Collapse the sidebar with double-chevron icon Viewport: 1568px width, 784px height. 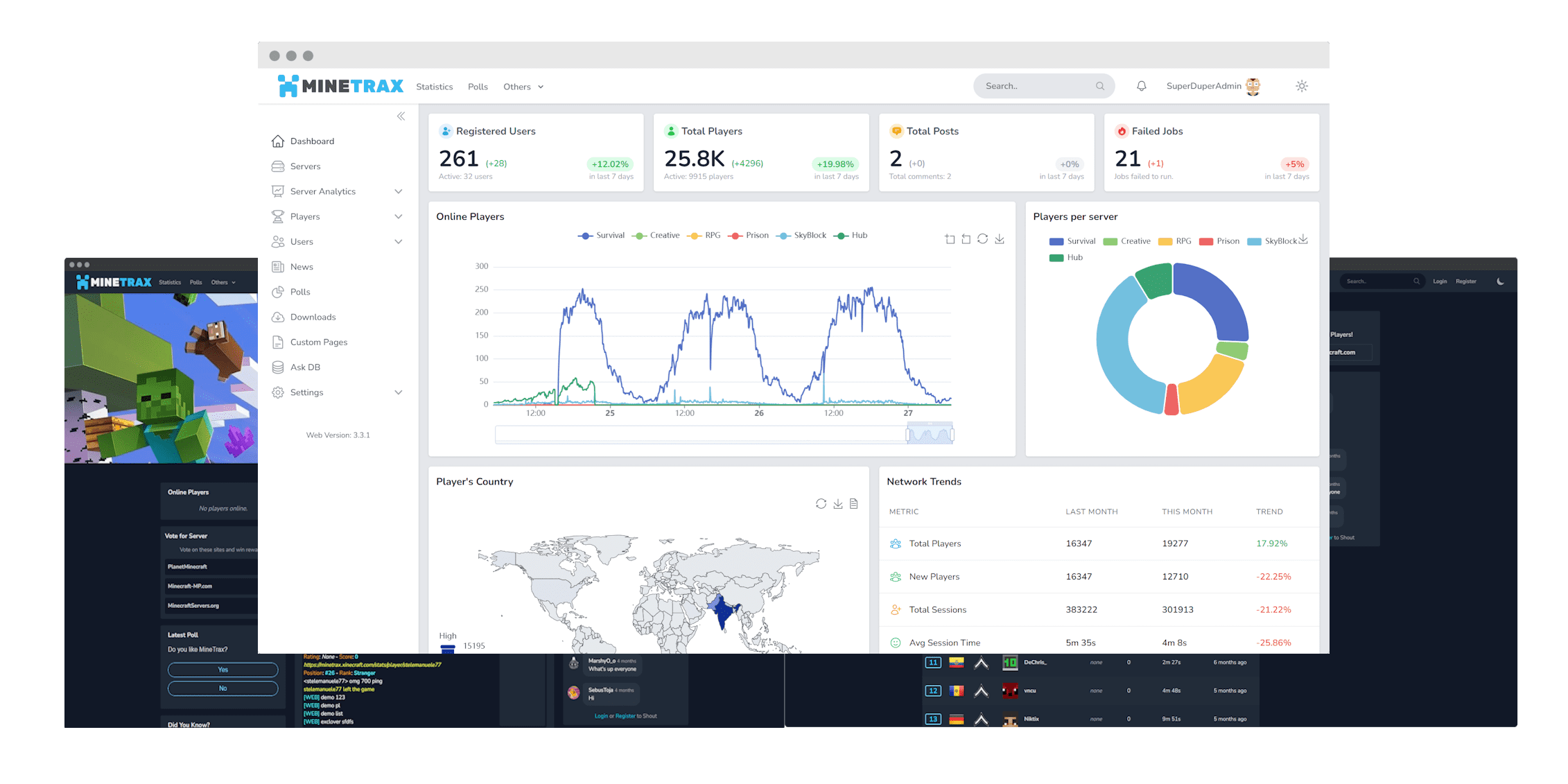click(401, 116)
